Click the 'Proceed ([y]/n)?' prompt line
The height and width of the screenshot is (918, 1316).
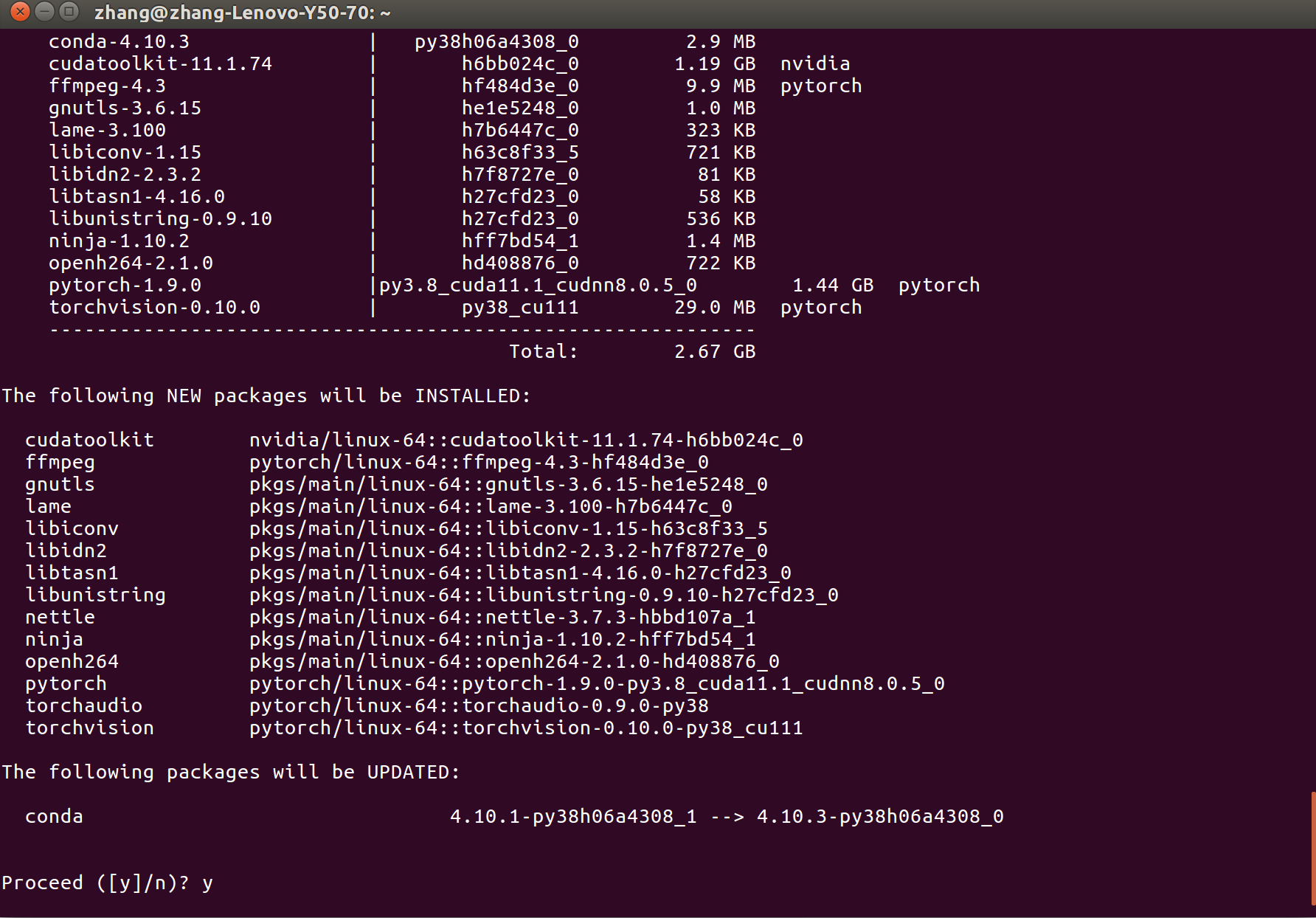[108, 883]
